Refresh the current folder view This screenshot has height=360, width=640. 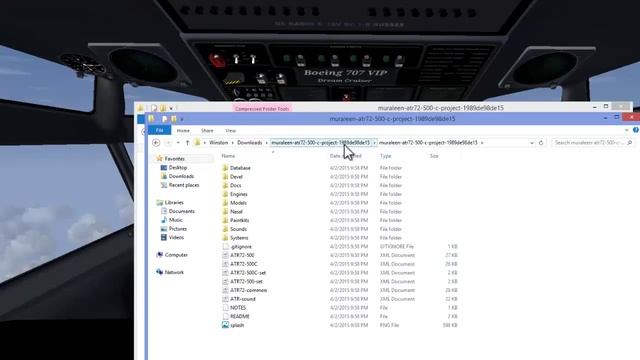point(541,143)
